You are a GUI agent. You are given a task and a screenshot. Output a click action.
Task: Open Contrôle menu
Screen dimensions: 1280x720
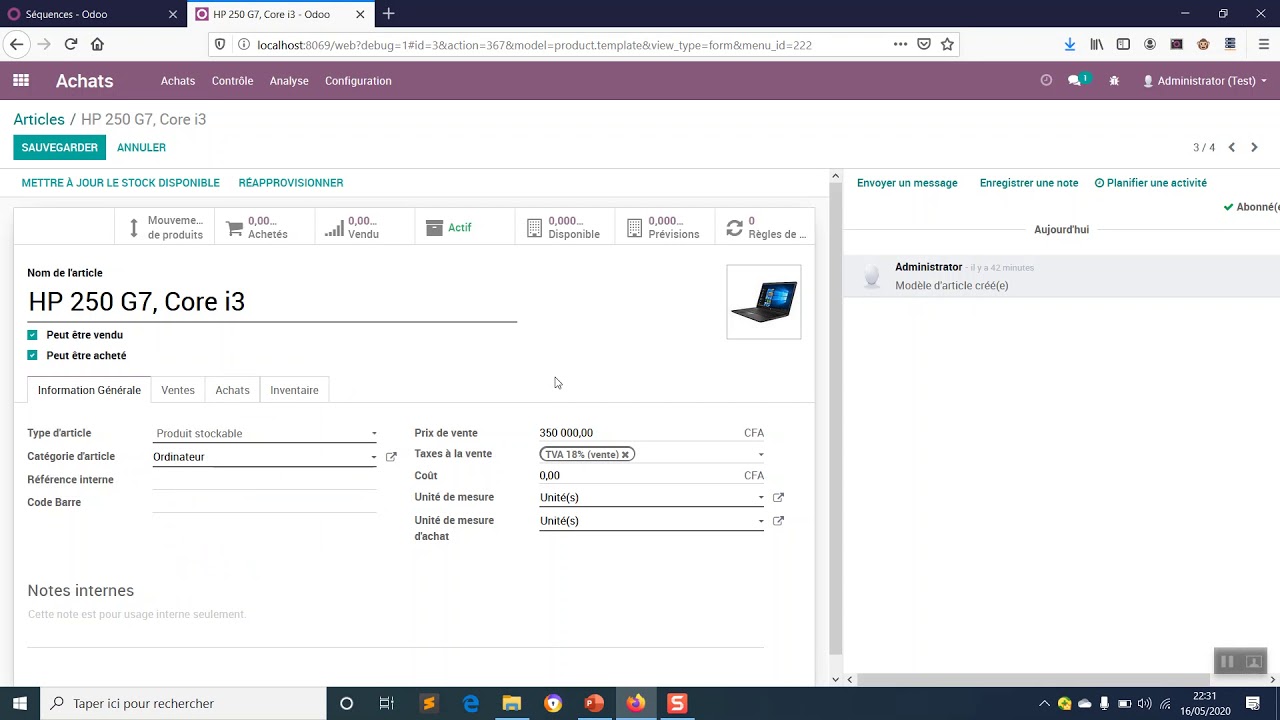coord(232,81)
